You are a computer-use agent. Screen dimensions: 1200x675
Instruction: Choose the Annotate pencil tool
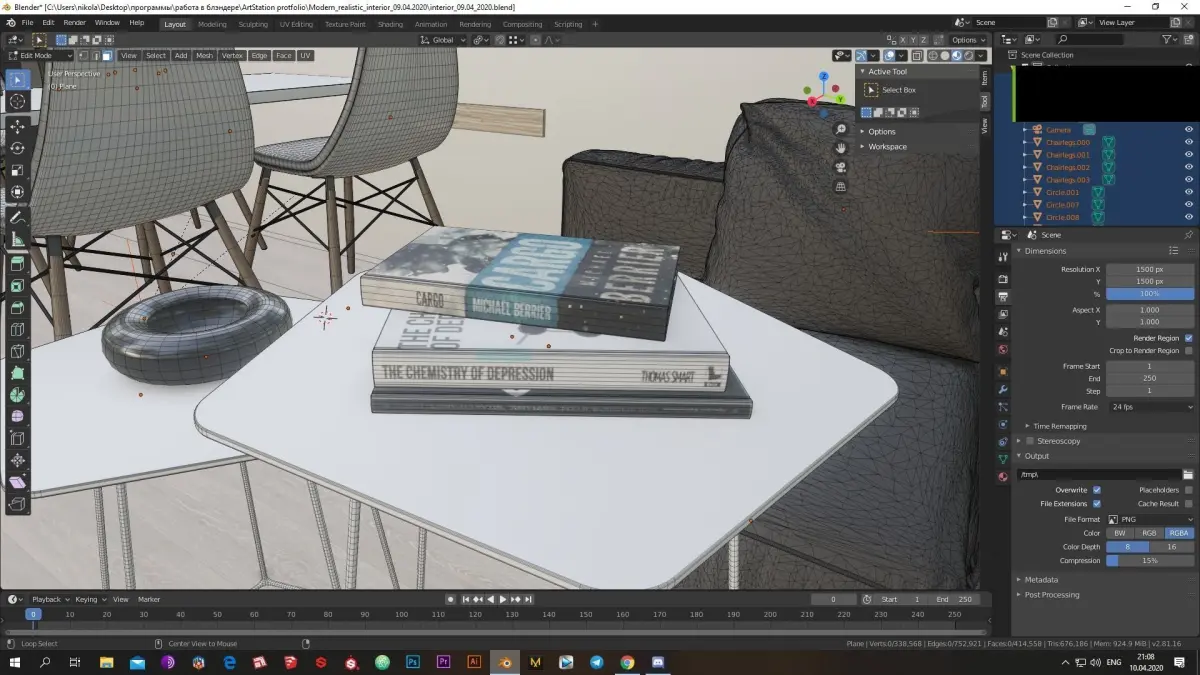click(18, 217)
